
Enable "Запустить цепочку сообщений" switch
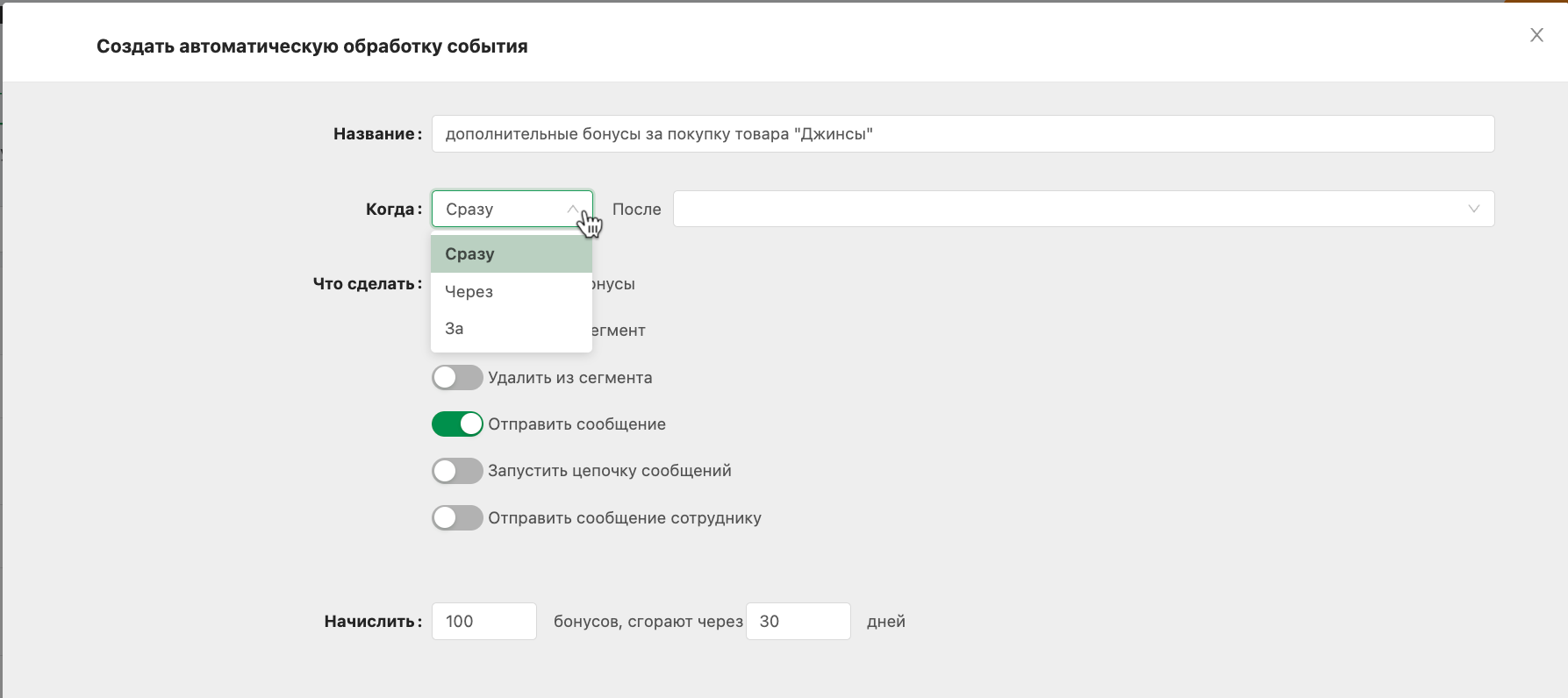click(x=457, y=471)
